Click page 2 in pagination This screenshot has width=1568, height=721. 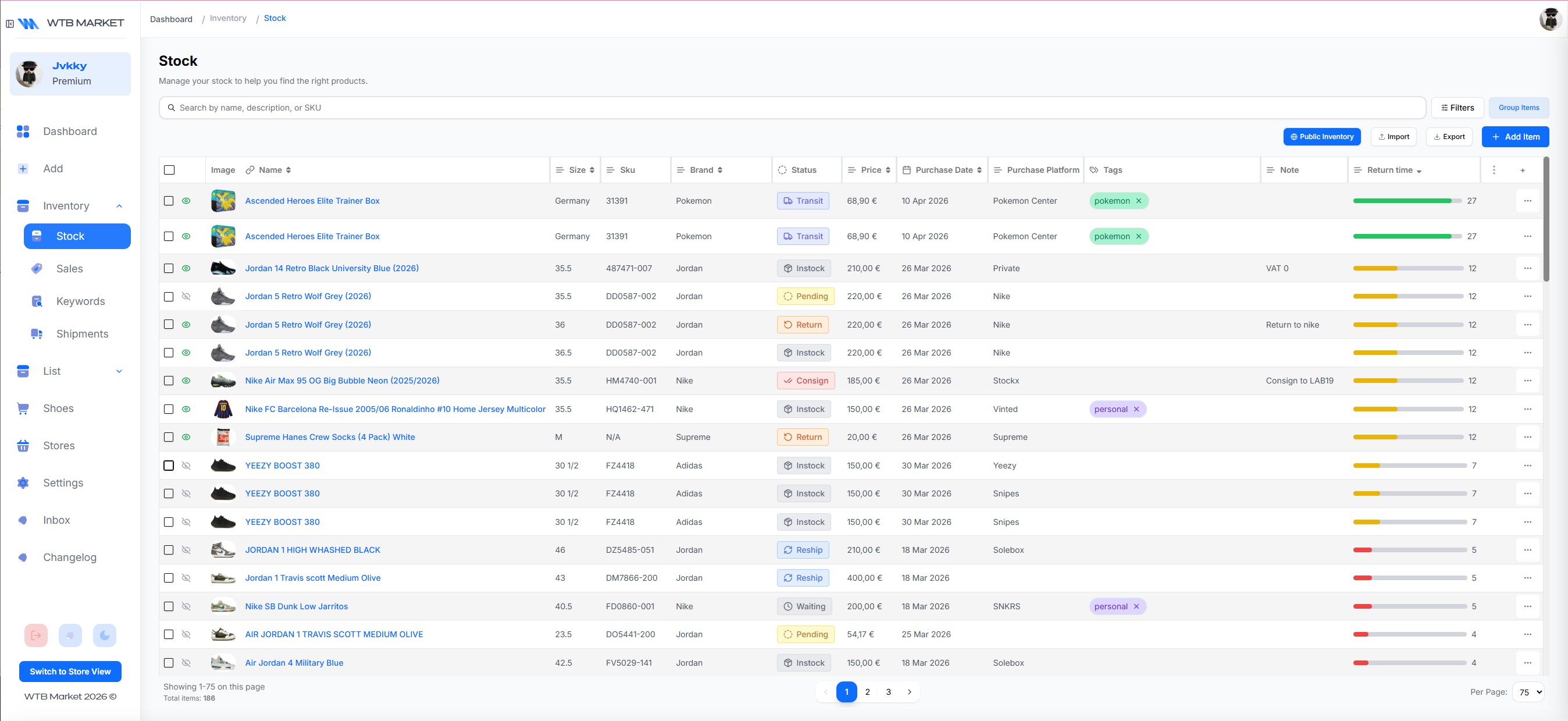tap(867, 692)
